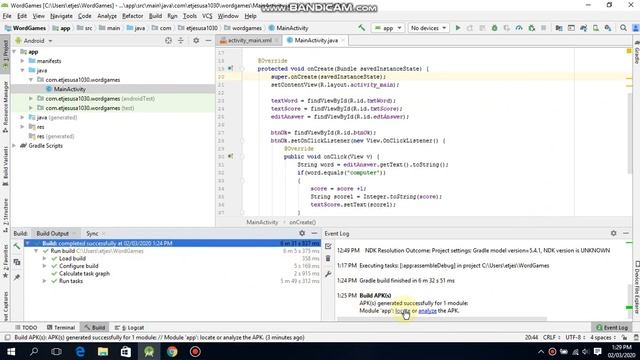Viewport: 640px width, 360px height.
Task: Open Event Log wrench settings icon
Action: [328, 274]
